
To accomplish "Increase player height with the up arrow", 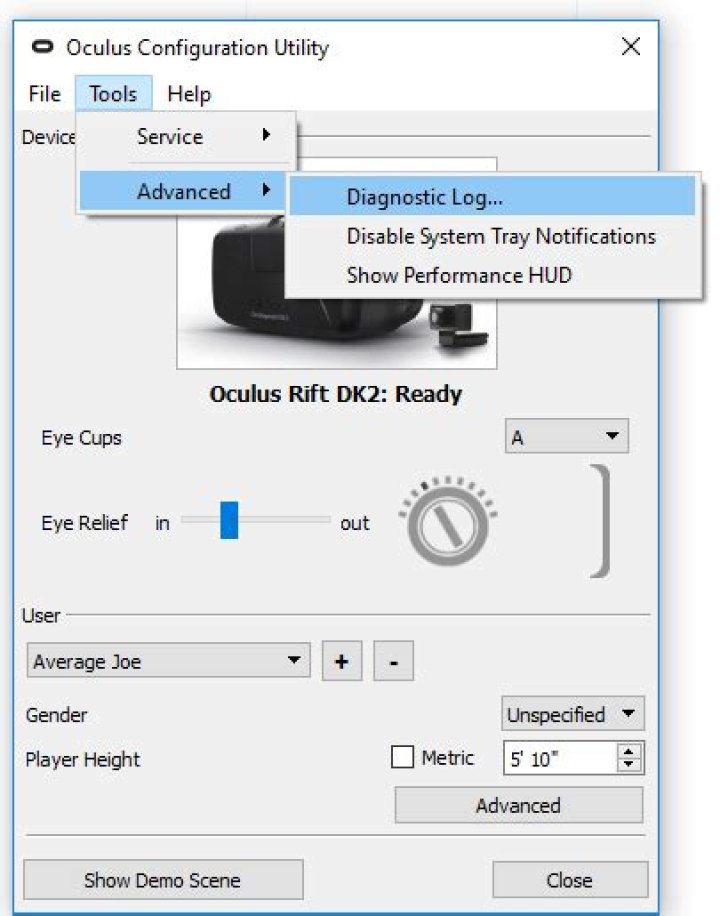I will pyautogui.click(x=629, y=751).
